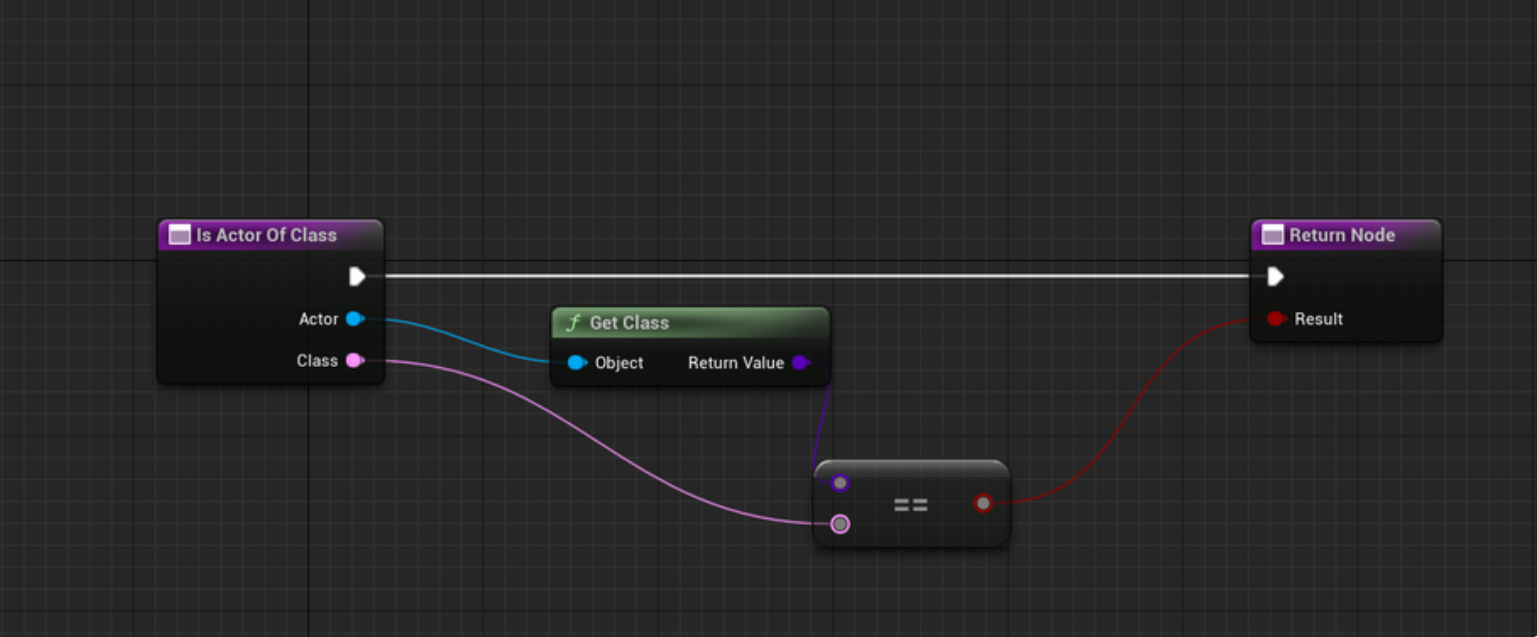Select the Get Class node by its title
The height and width of the screenshot is (637, 1537).
point(629,323)
